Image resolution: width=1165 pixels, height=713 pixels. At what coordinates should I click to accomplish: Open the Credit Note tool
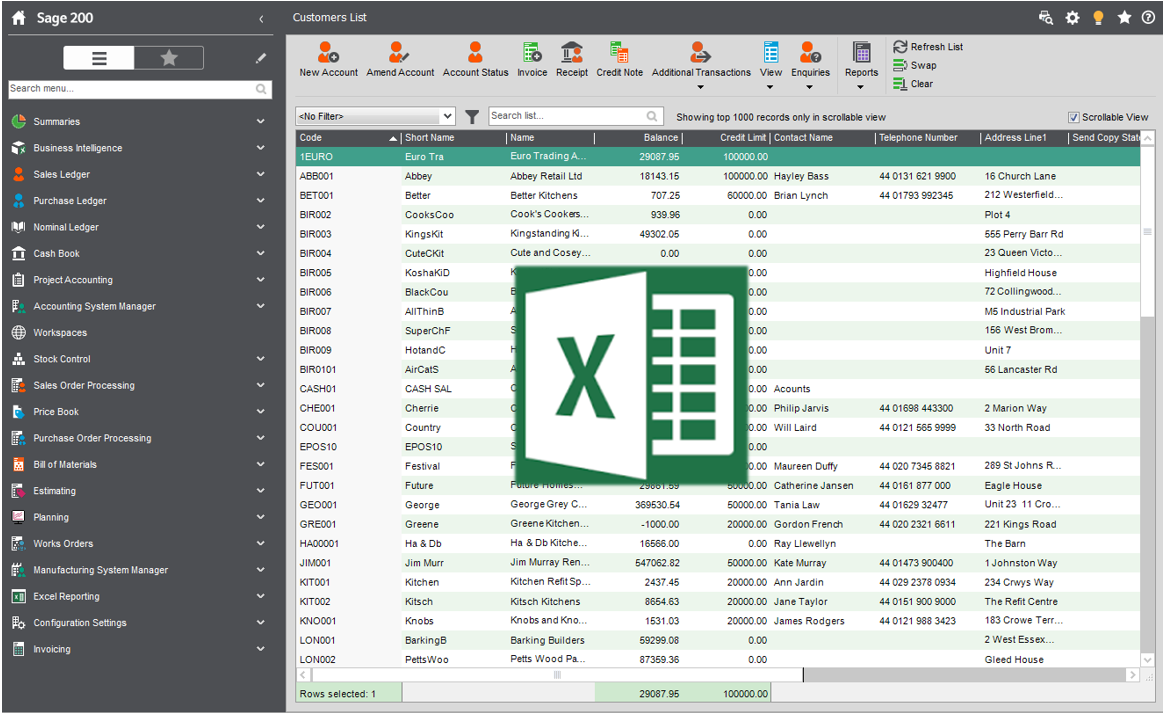click(620, 59)
